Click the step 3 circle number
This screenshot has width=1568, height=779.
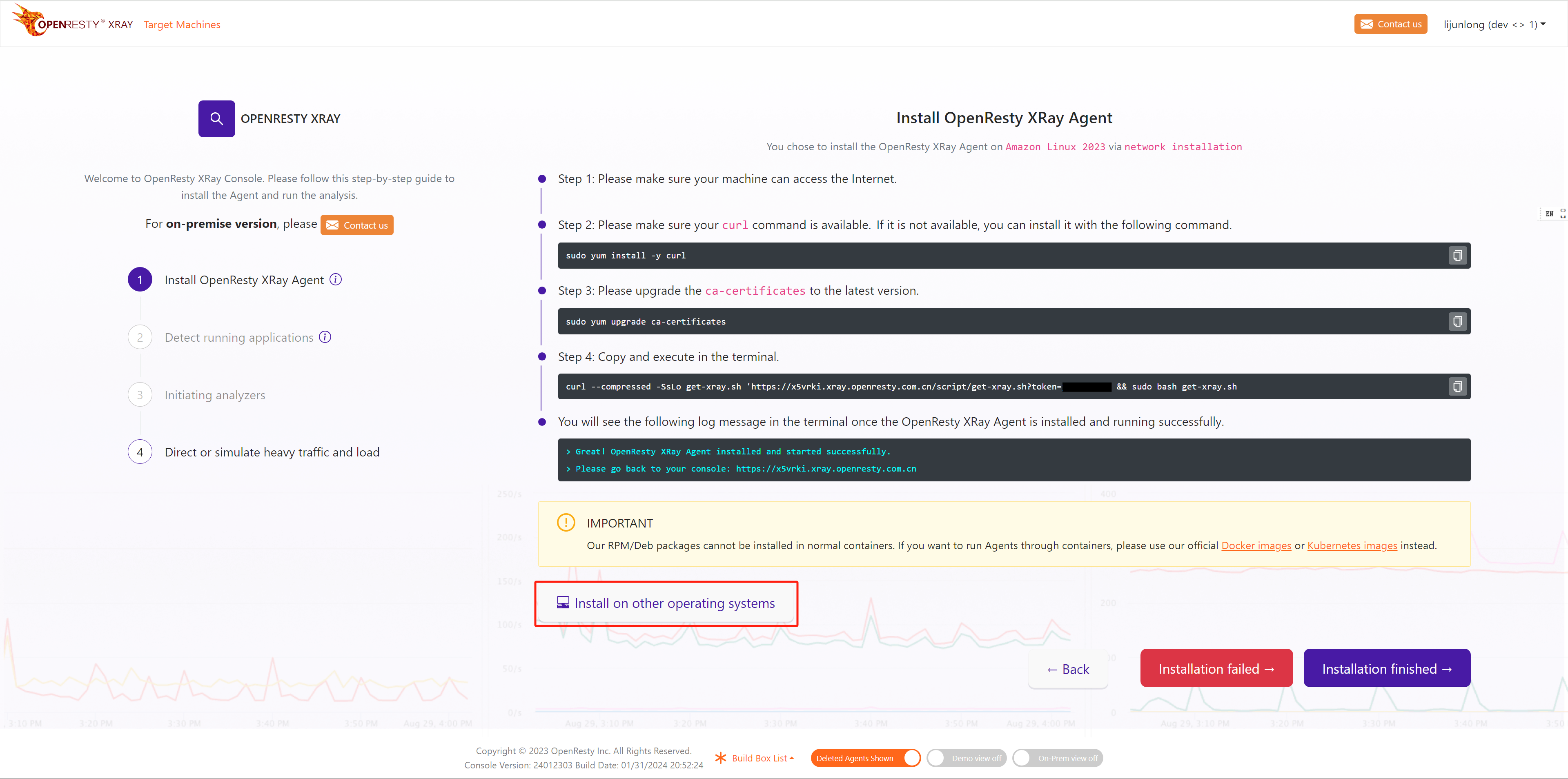(140, 395)
